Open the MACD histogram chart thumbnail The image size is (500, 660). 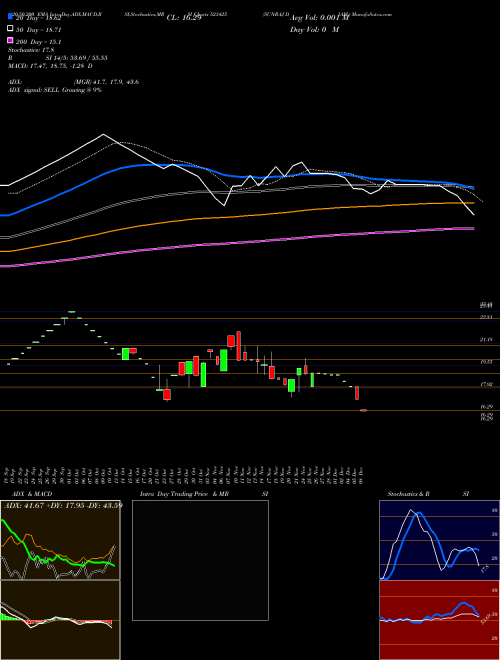pos(60,620)
